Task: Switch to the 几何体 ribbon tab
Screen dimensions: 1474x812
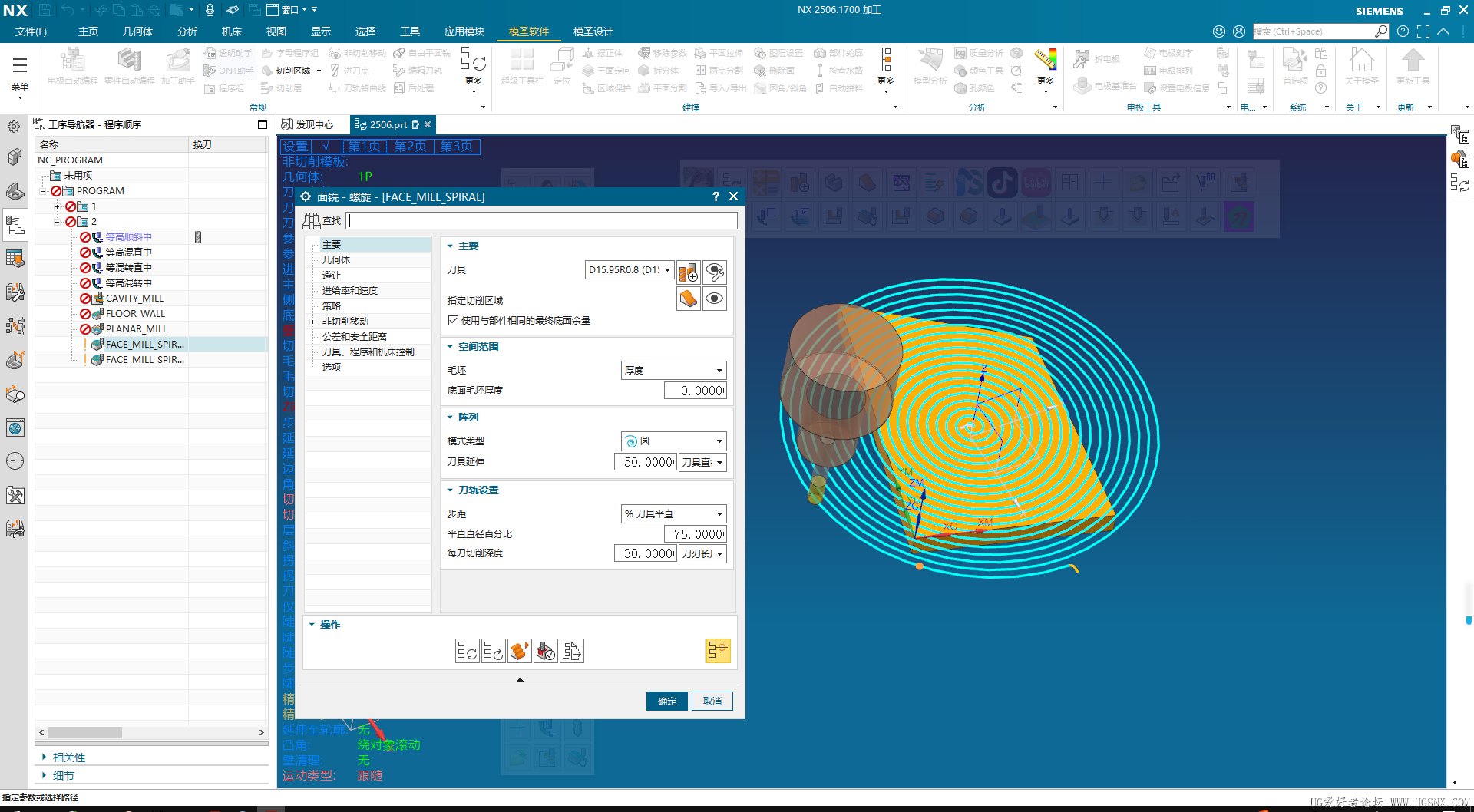Action: pyautogui.click(x=137, y=31)
